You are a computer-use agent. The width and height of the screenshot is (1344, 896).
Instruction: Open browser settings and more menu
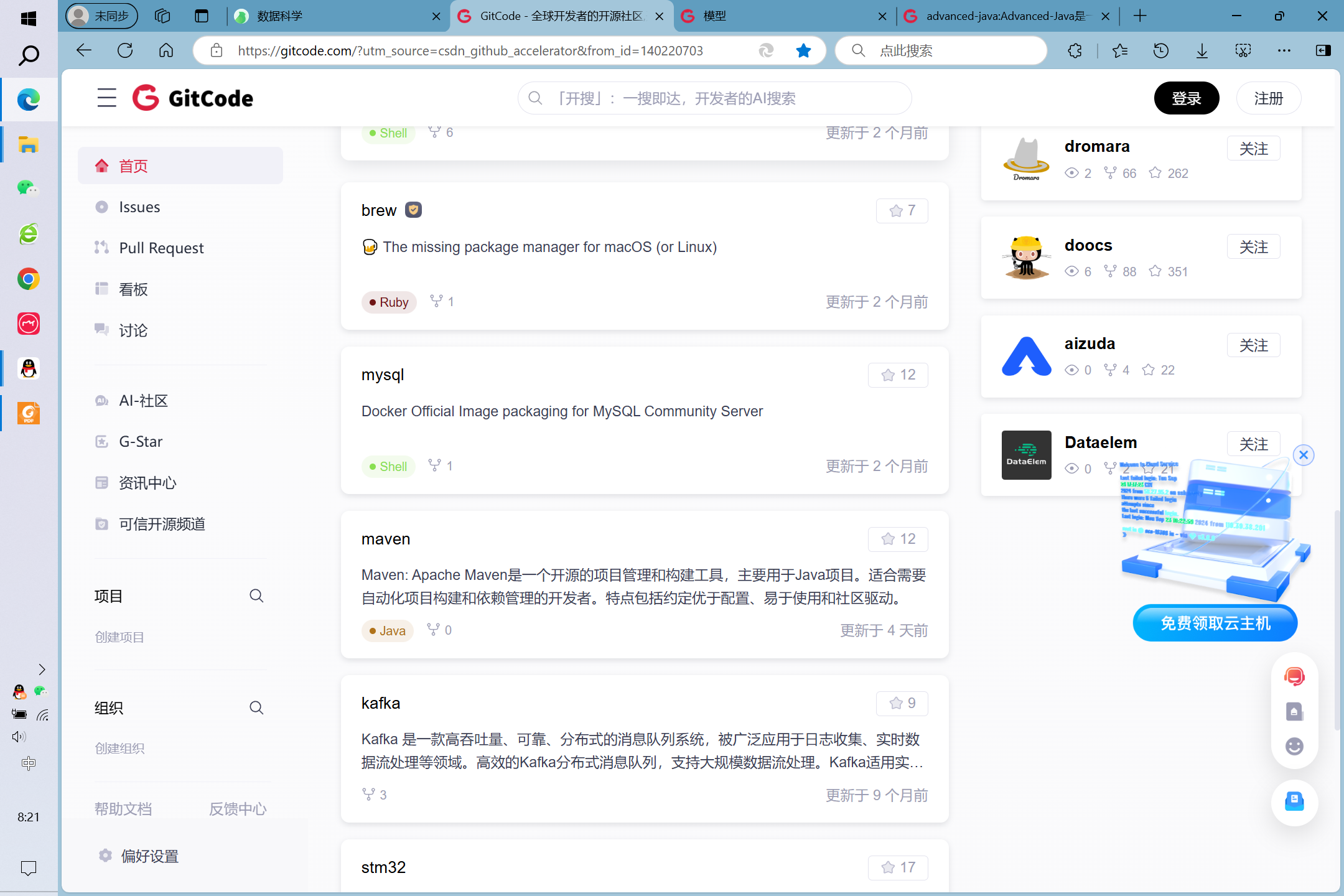point(1284,50)
